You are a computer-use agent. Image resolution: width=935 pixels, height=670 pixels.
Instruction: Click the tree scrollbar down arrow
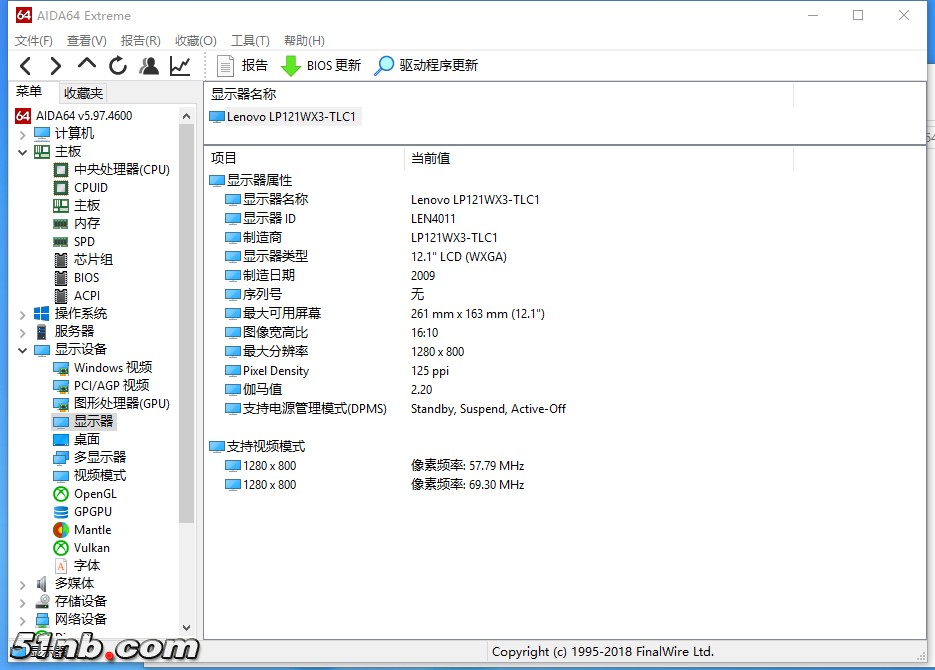[x=187, y=627]
